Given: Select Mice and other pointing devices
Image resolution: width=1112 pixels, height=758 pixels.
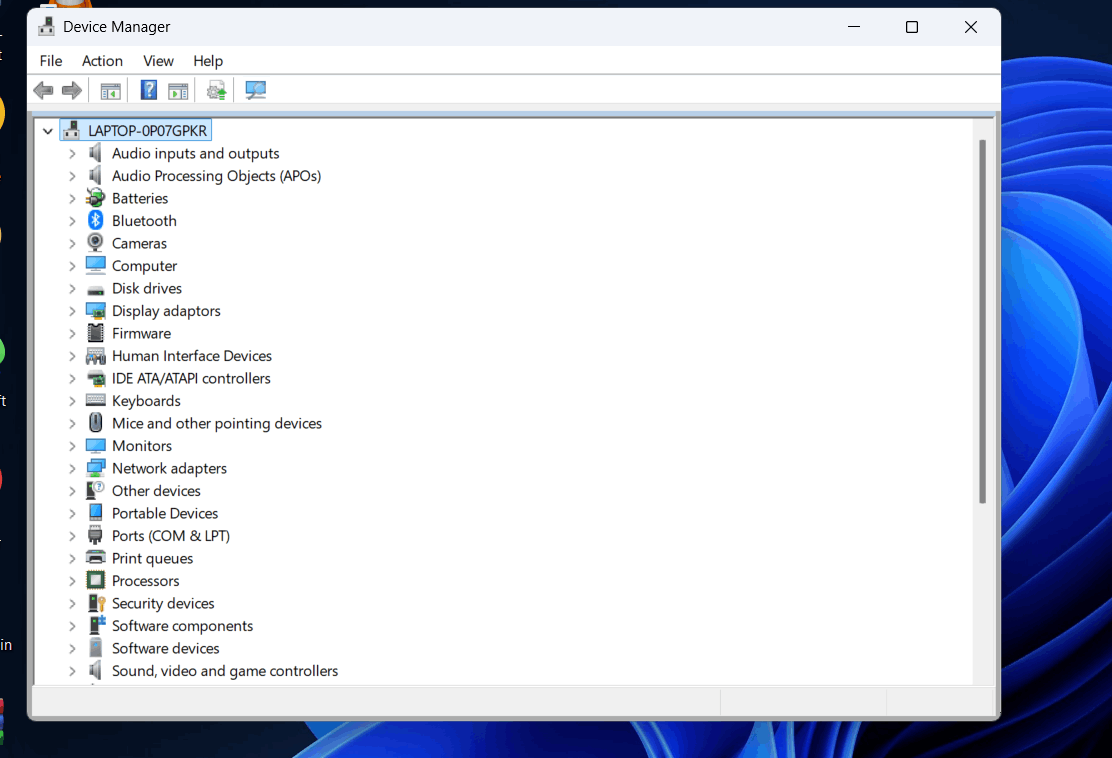Looking at the screenshot, I should (217, 423).
